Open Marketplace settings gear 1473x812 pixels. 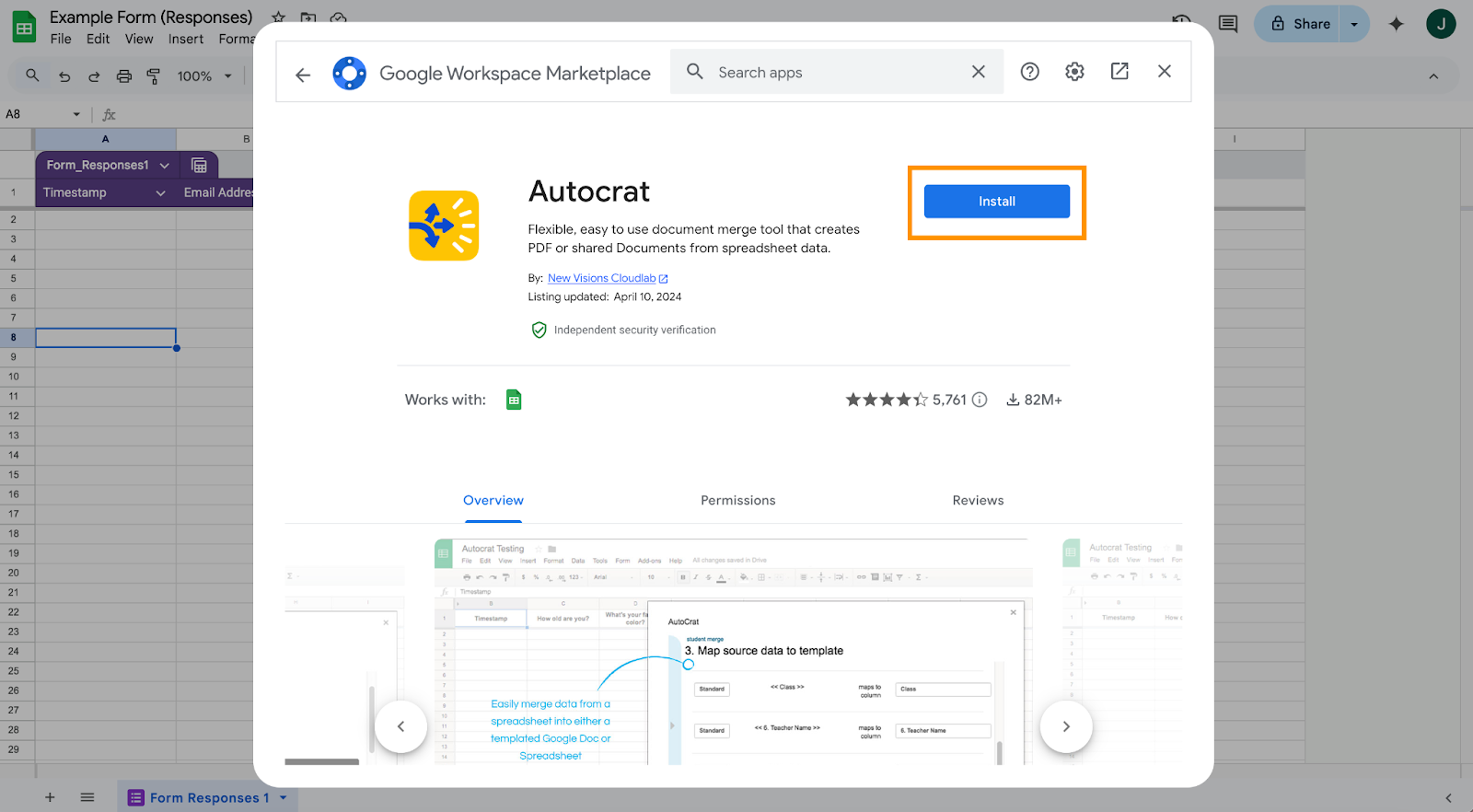pos(1074,72)
